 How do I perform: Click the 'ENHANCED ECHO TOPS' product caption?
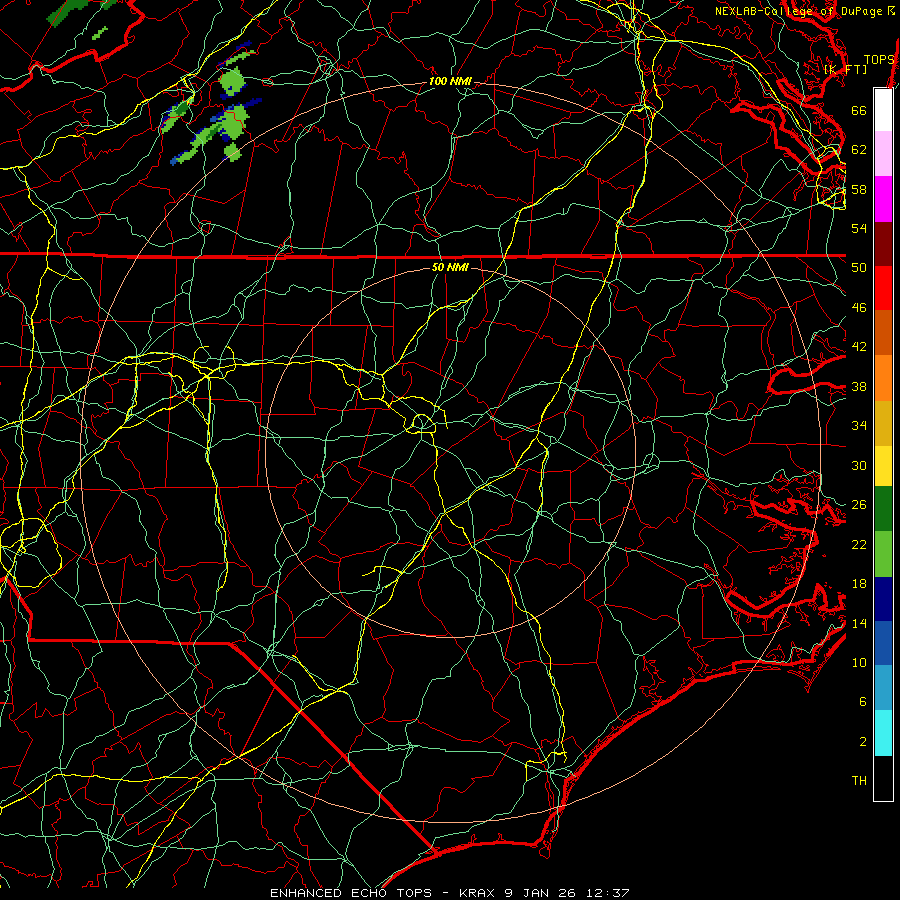pos(350,893)
